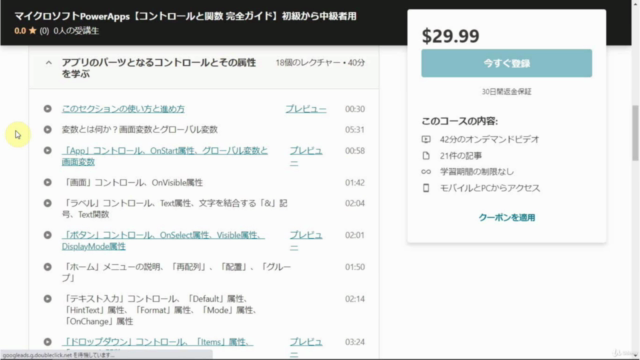Click the lecture text「画面」コントロール、OnVisible属性
This screenshot has width=640, height=360.
pos(132,182)
